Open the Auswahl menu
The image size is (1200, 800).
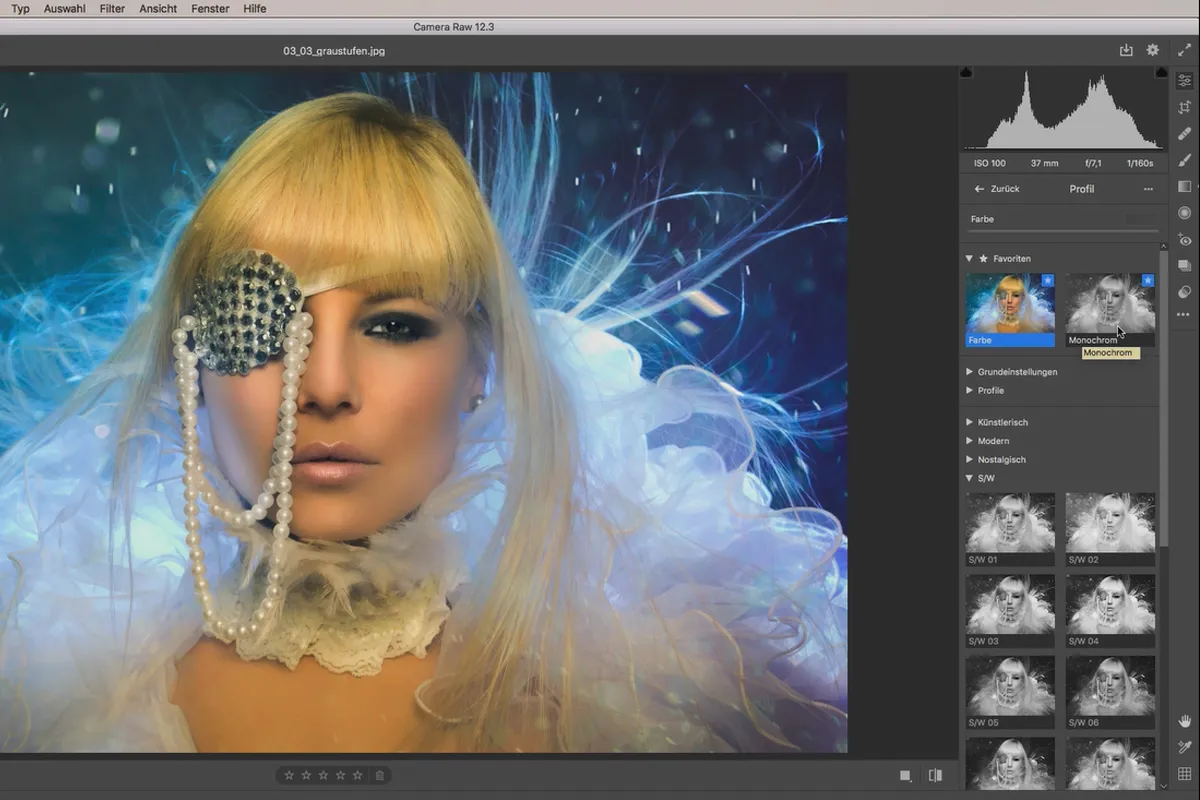[65, 8]
